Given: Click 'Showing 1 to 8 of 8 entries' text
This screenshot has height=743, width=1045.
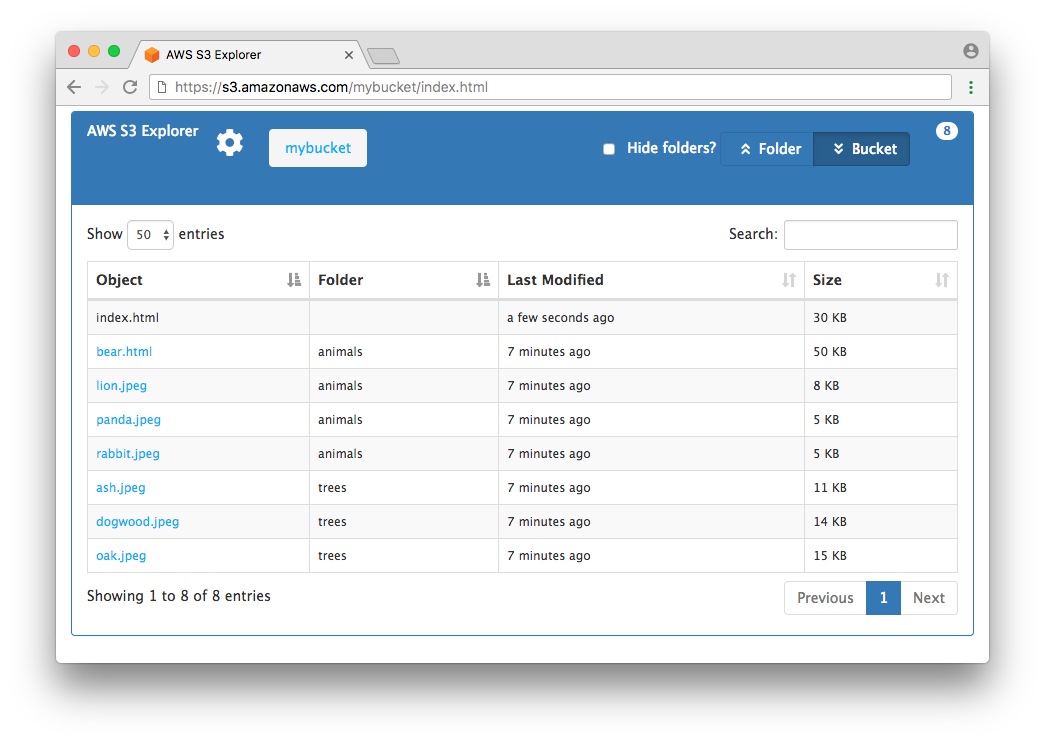Looking at the screenshot, I should point(179,596).
